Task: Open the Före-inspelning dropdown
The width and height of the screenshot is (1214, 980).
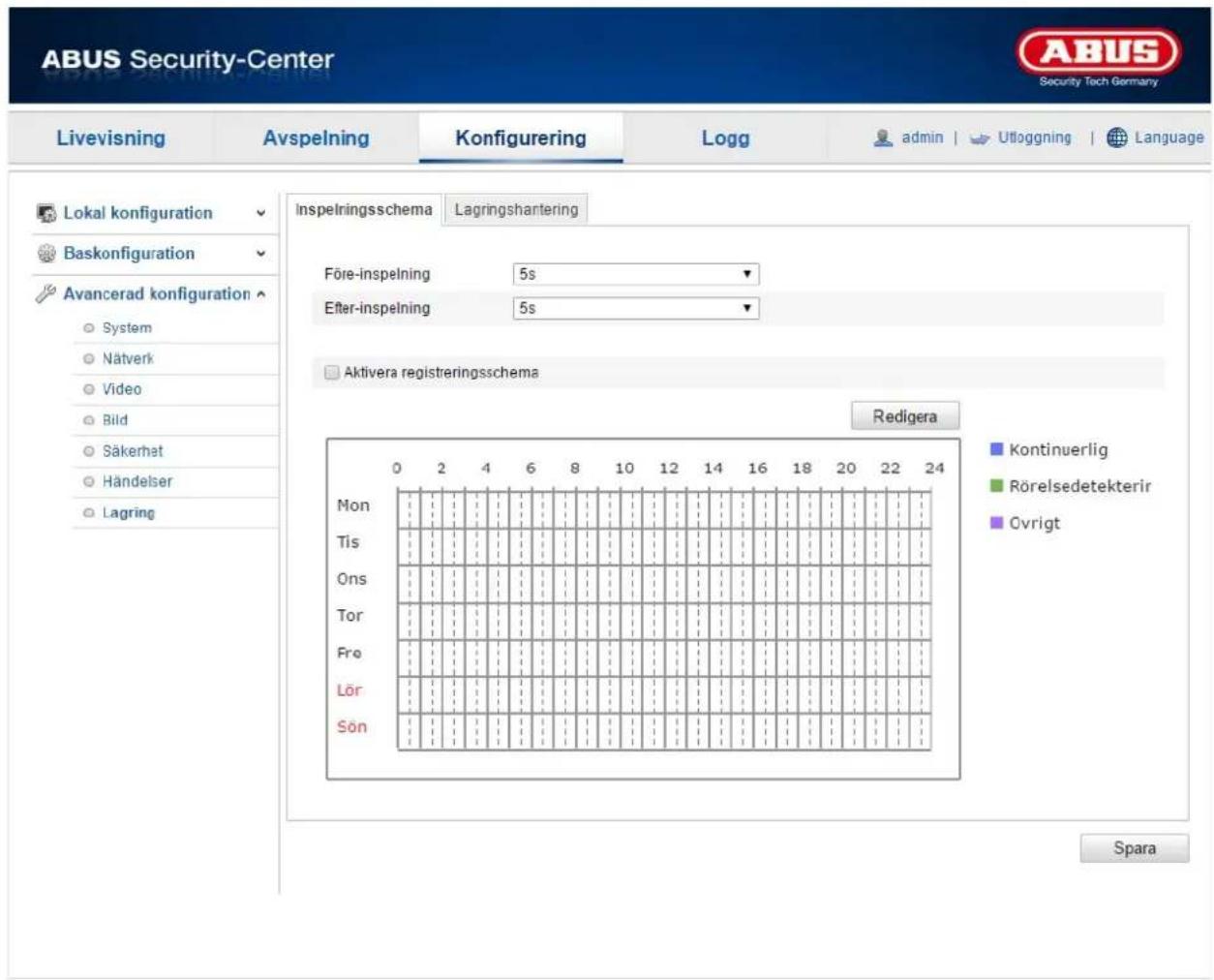Action: click(x=636, y=274)
